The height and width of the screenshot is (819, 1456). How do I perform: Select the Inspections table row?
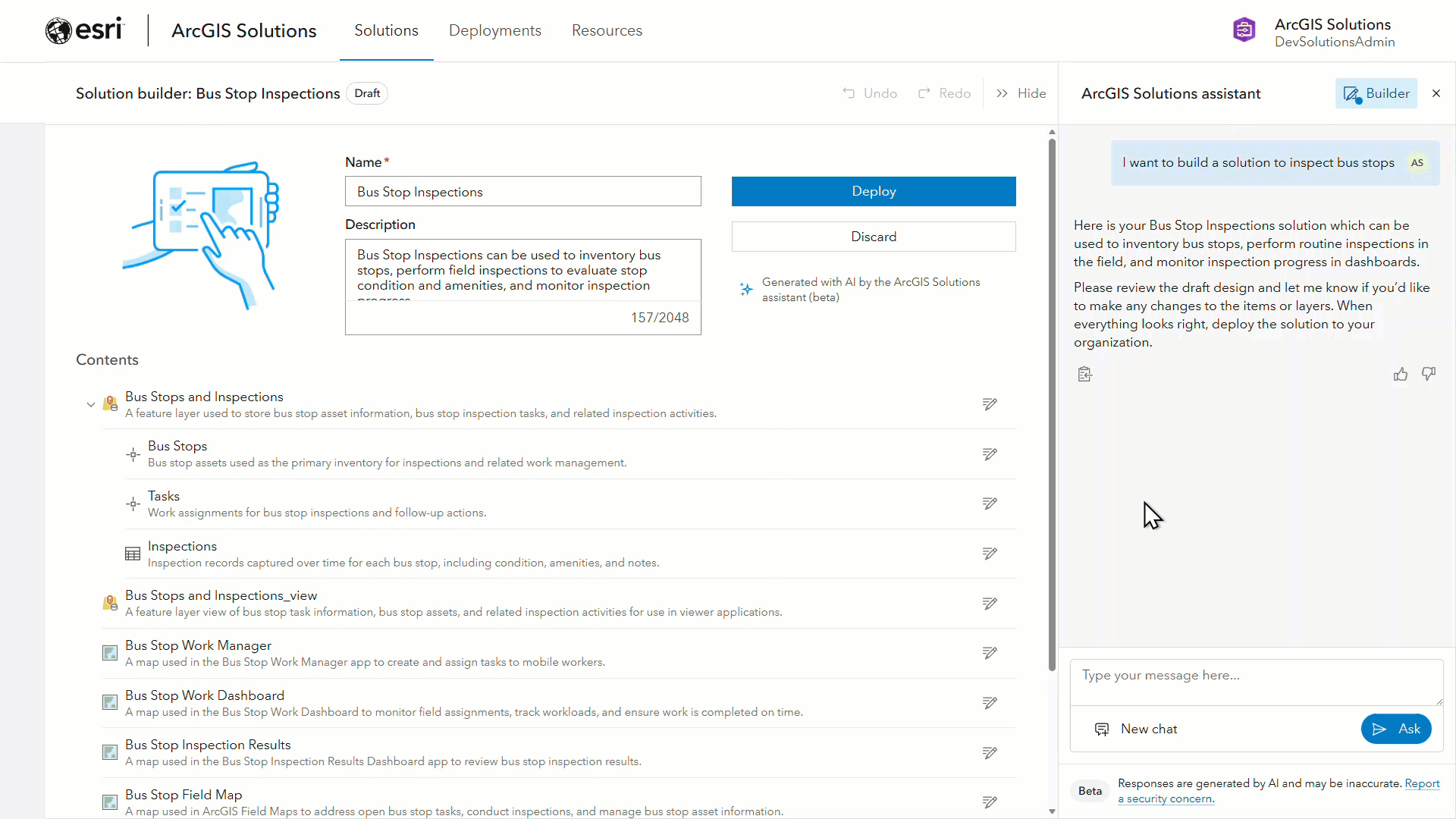pyautogui.click(x=570, y=554)
